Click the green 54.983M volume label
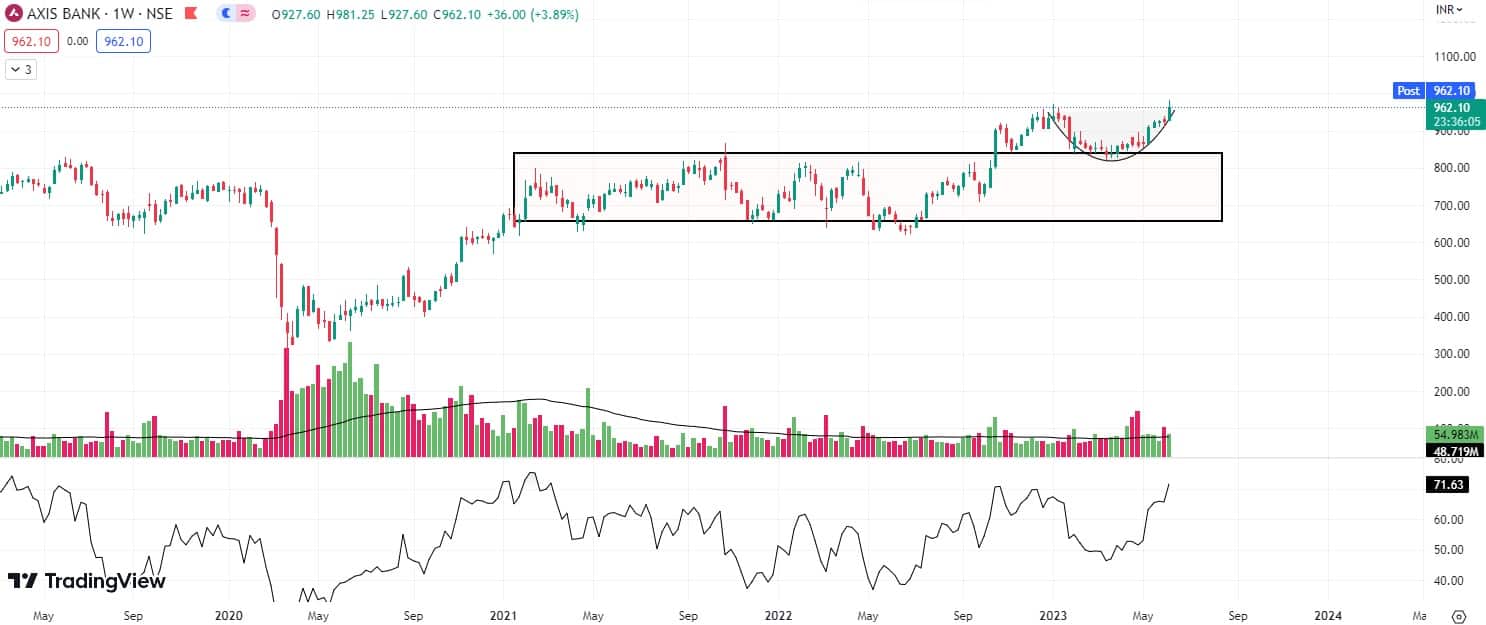Viewport: 1486px width, 625px height. pos(1450,436)
